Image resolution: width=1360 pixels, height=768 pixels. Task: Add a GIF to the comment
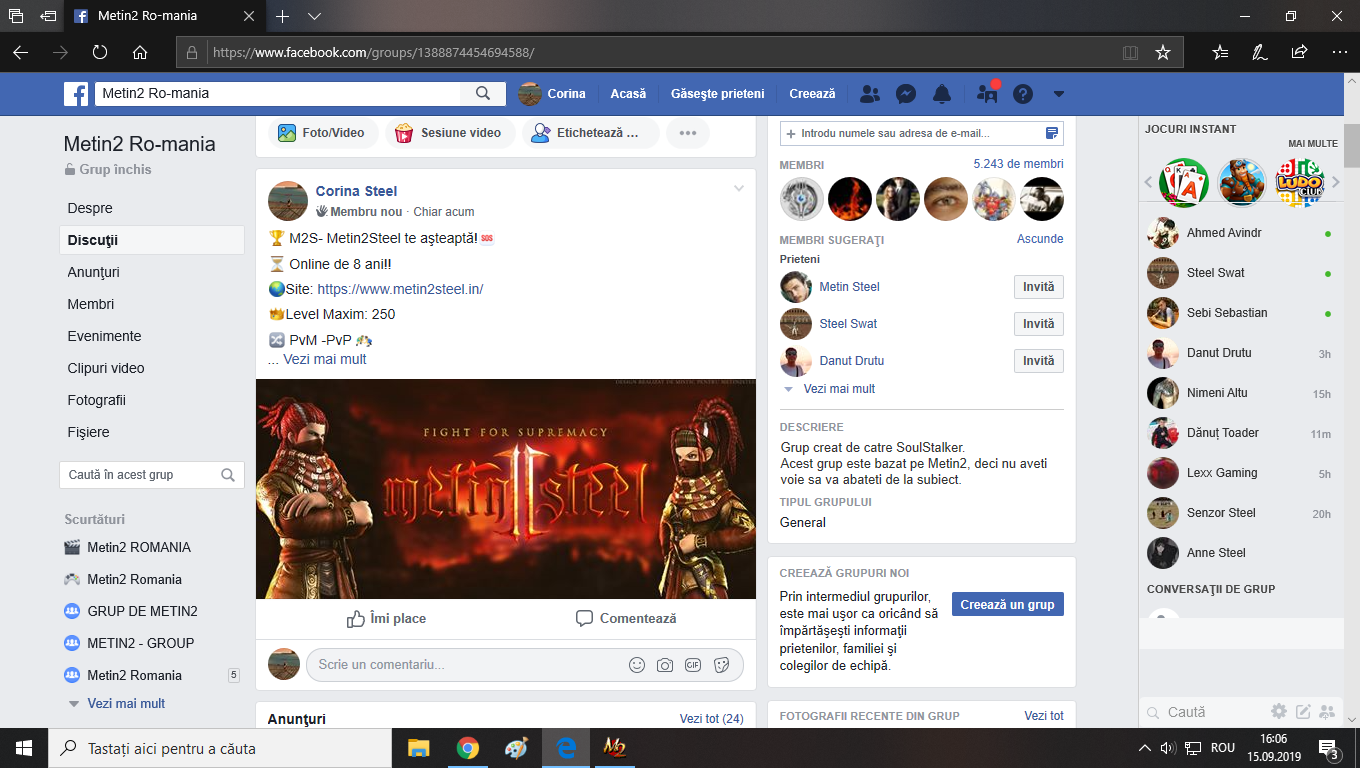click(693, 665)
